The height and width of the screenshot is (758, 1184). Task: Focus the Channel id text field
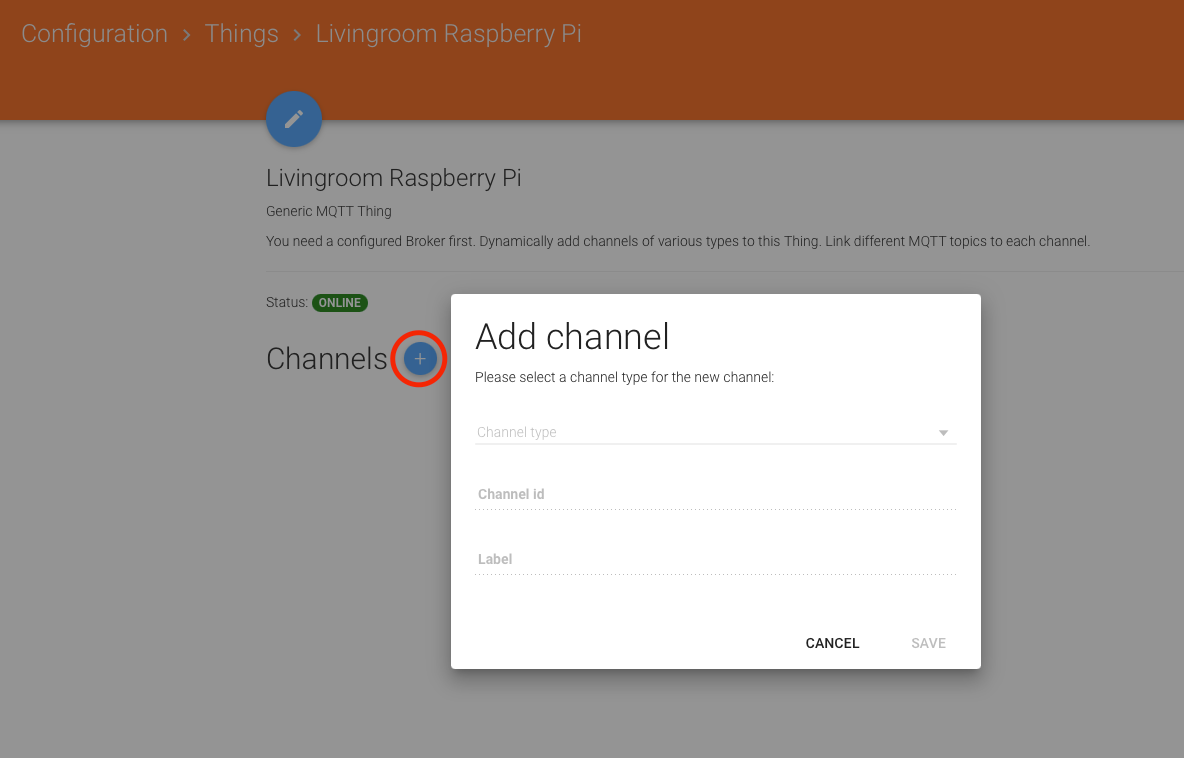click(715, 495)
